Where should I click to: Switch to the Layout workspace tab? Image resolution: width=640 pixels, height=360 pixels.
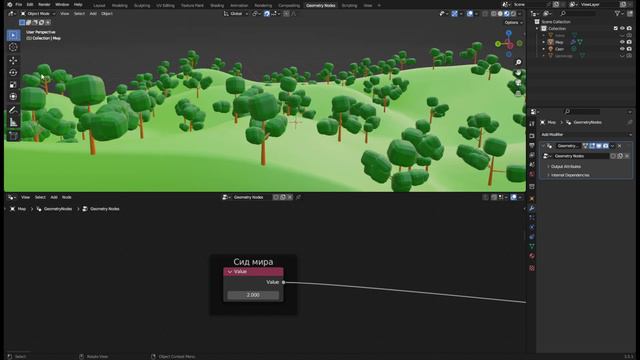pos(99,6)
